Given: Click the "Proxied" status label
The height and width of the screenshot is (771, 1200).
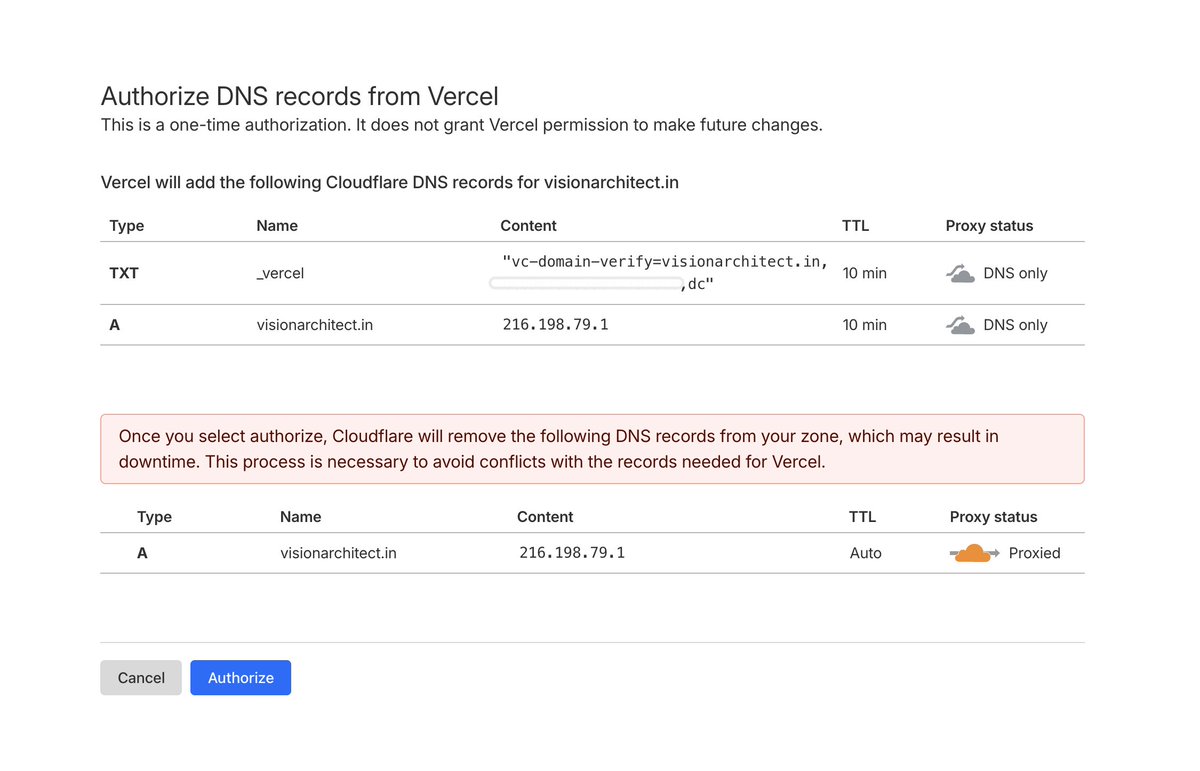Looking at the screenshot, I should click(x=1034, y=553).
